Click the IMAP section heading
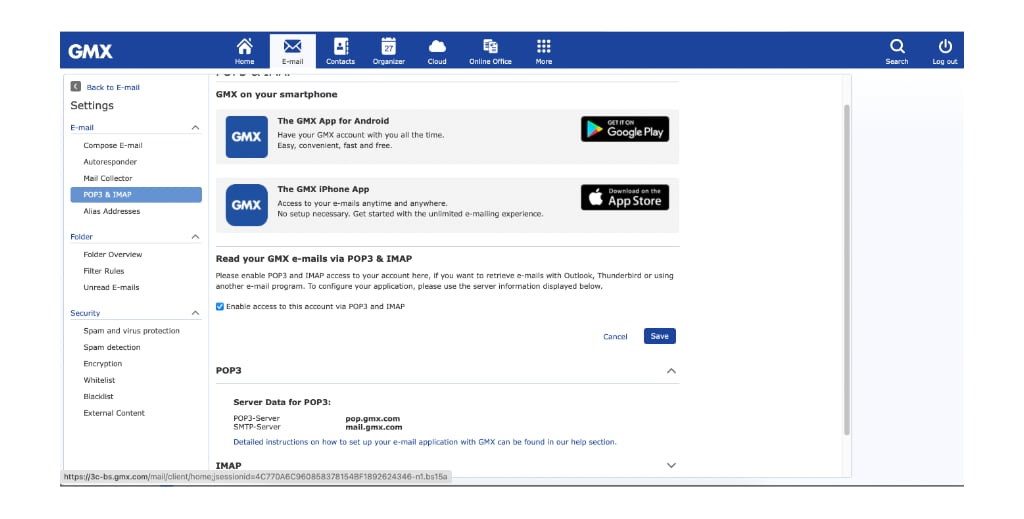 [x=229, y=465]
